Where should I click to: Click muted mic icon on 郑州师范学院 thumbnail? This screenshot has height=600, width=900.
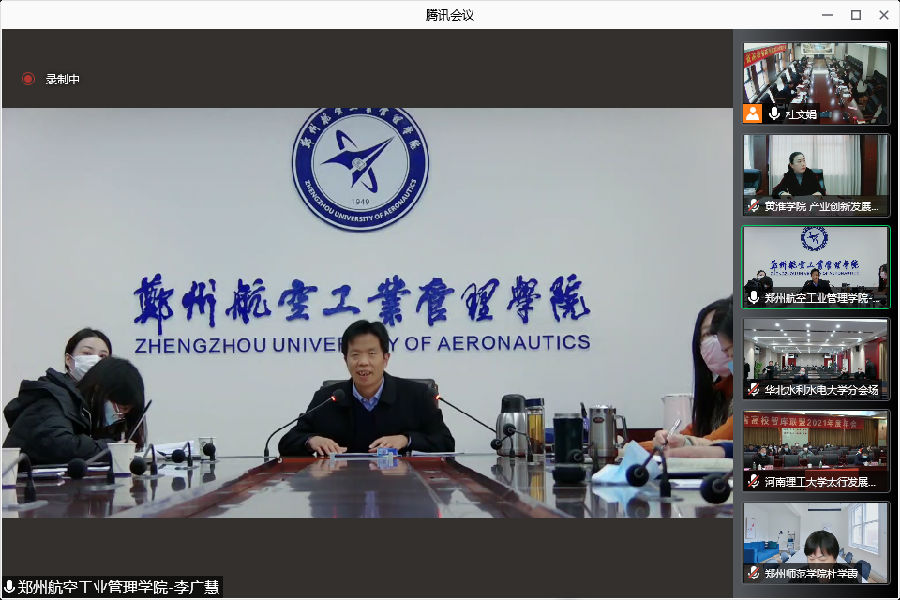point(754,574)
